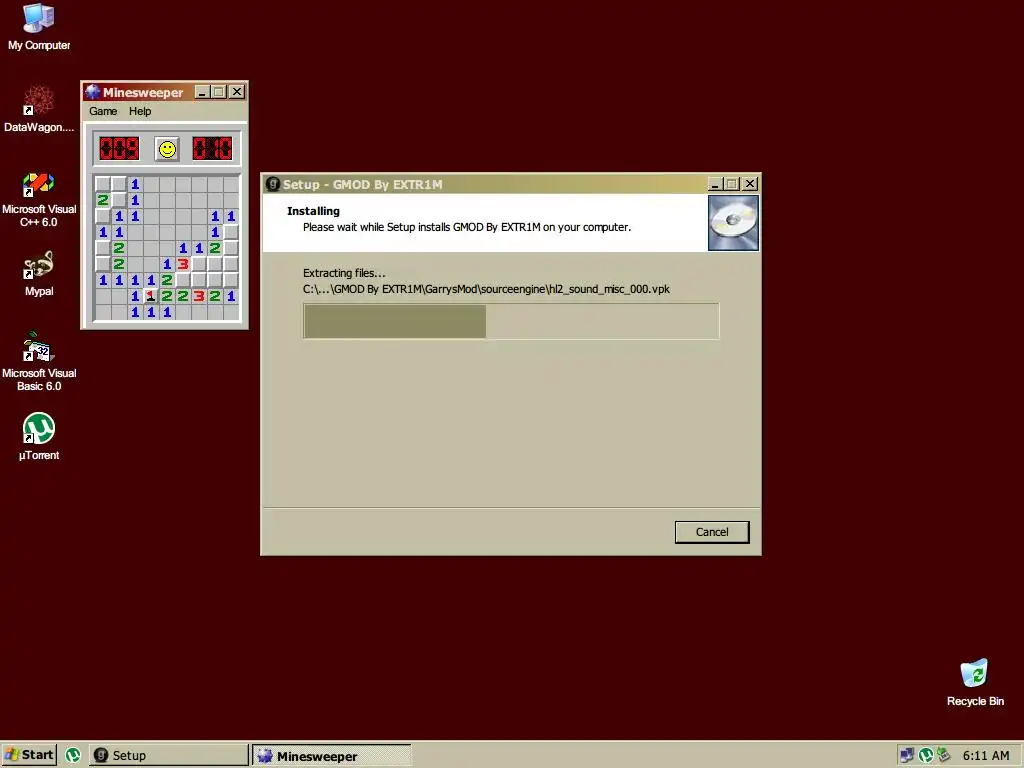The image size is (1024, 768).
Task: Minimize the Setup window
Action: (715, 184)
